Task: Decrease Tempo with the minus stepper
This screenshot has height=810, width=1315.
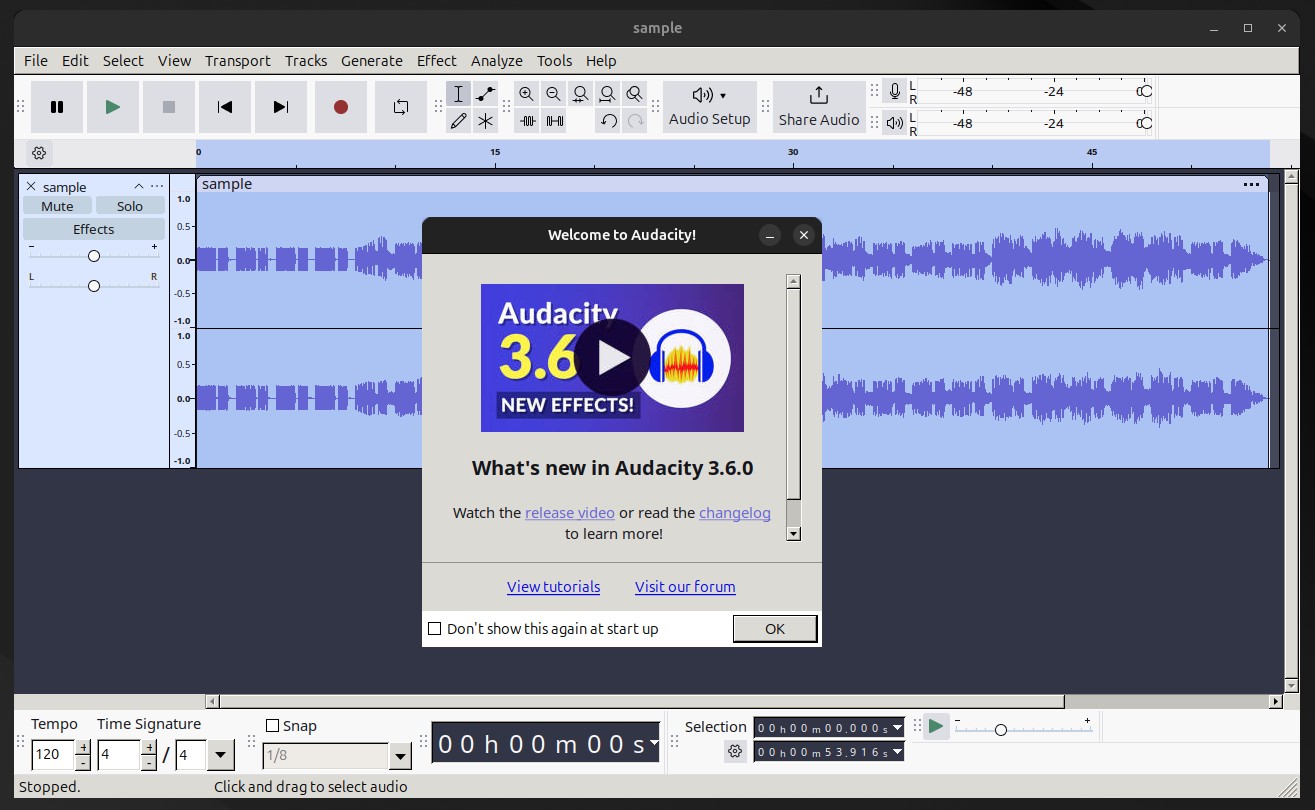Action: [83, 762]
